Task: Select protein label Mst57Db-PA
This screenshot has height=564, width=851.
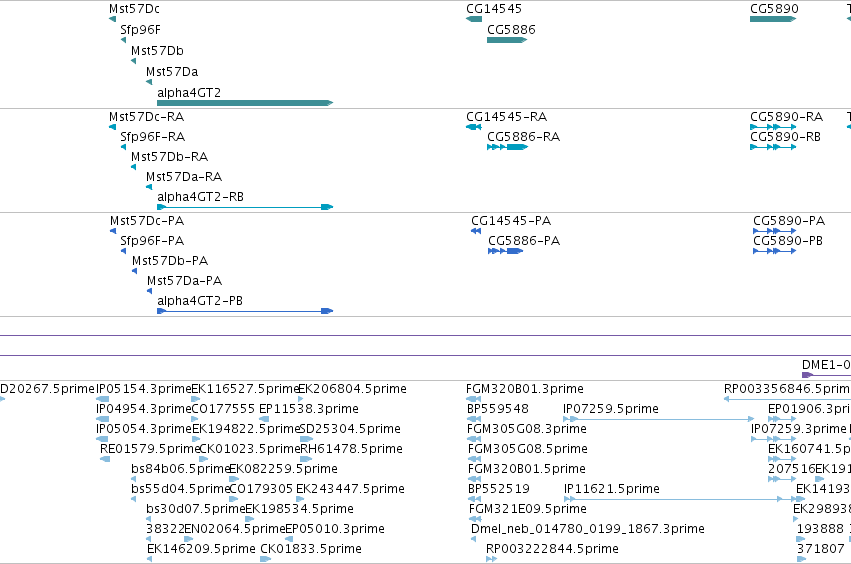Action: coord(170,261)
